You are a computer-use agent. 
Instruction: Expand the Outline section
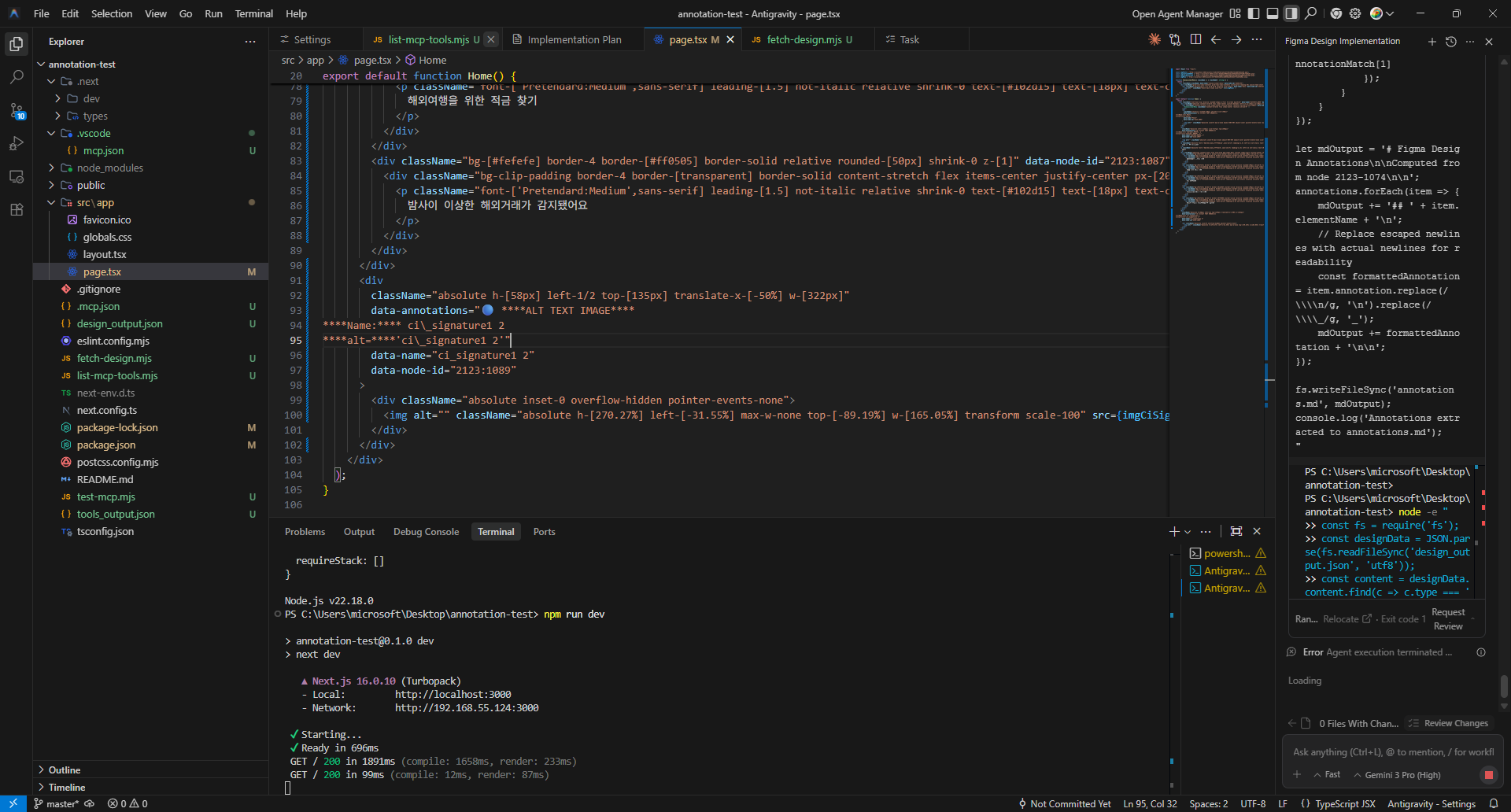pos(65,770)
